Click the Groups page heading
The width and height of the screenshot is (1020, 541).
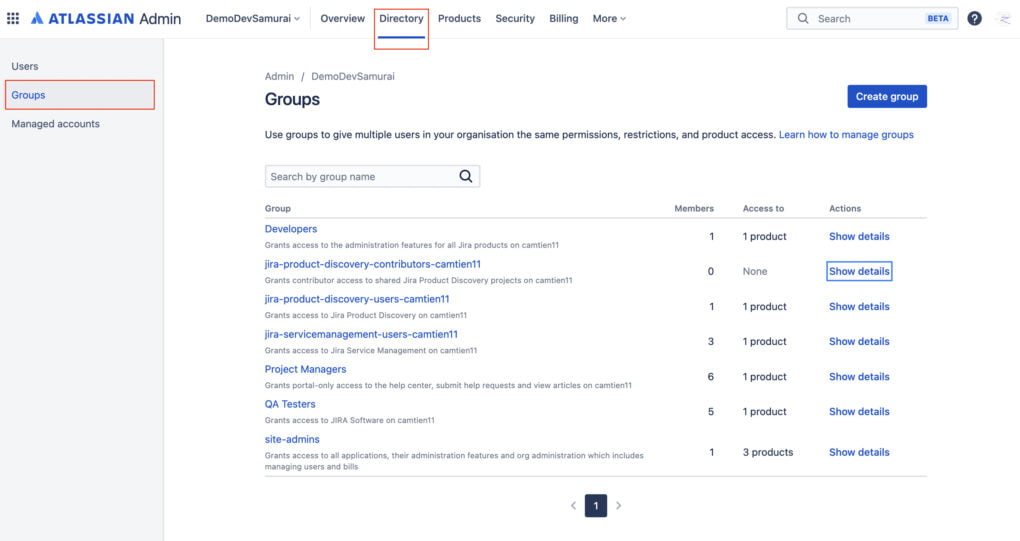(x=292, y=99)
